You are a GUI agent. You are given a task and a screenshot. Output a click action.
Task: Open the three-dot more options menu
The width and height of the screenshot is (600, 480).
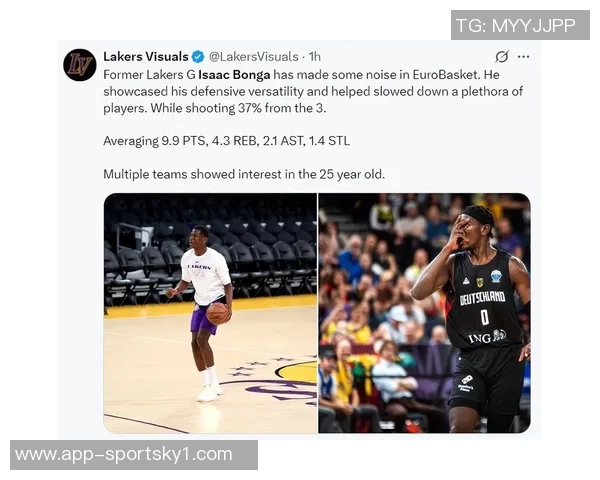(523, 57)
